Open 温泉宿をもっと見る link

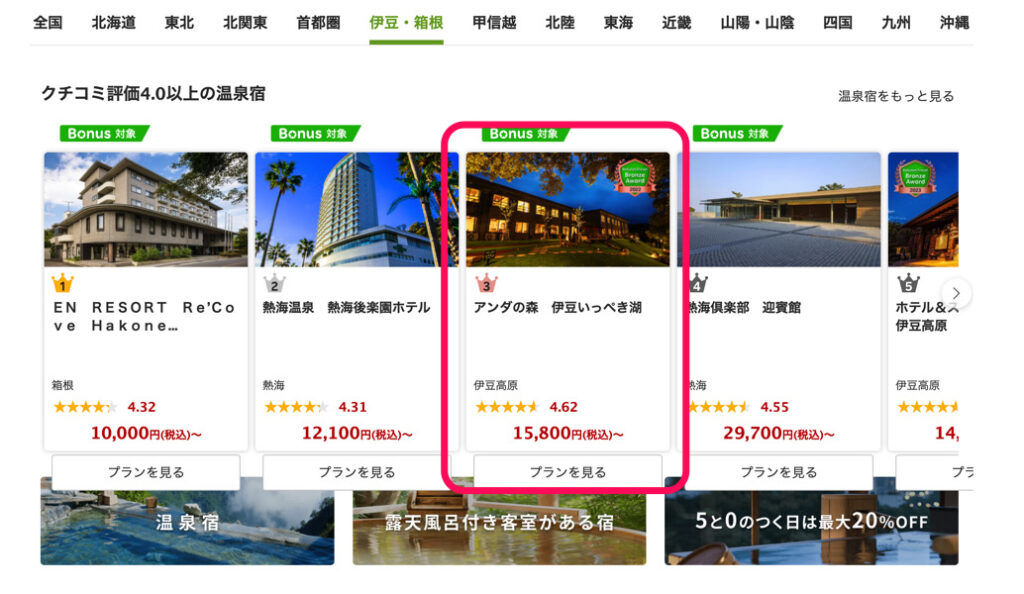tap(896, 96)
